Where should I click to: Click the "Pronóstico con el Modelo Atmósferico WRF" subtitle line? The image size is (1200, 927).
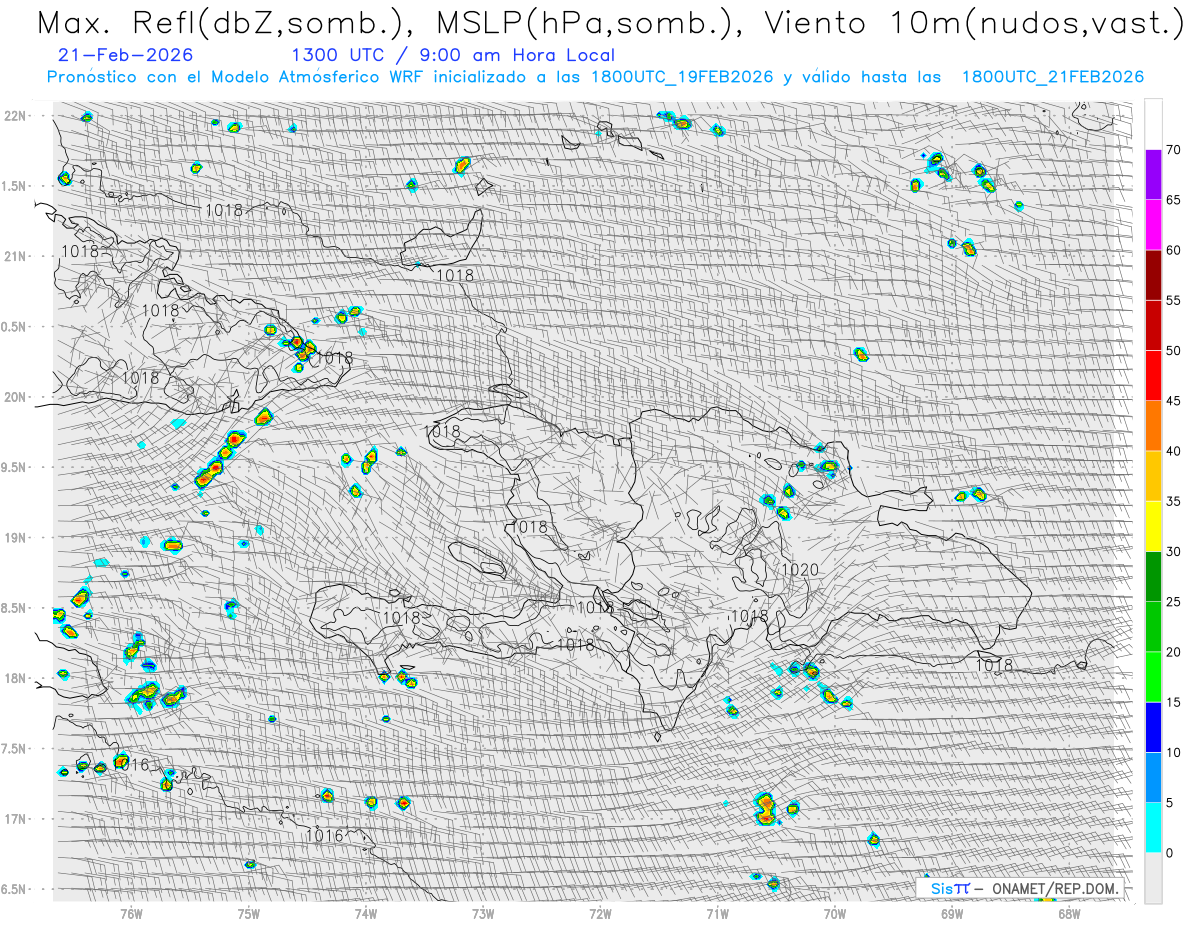595,77
